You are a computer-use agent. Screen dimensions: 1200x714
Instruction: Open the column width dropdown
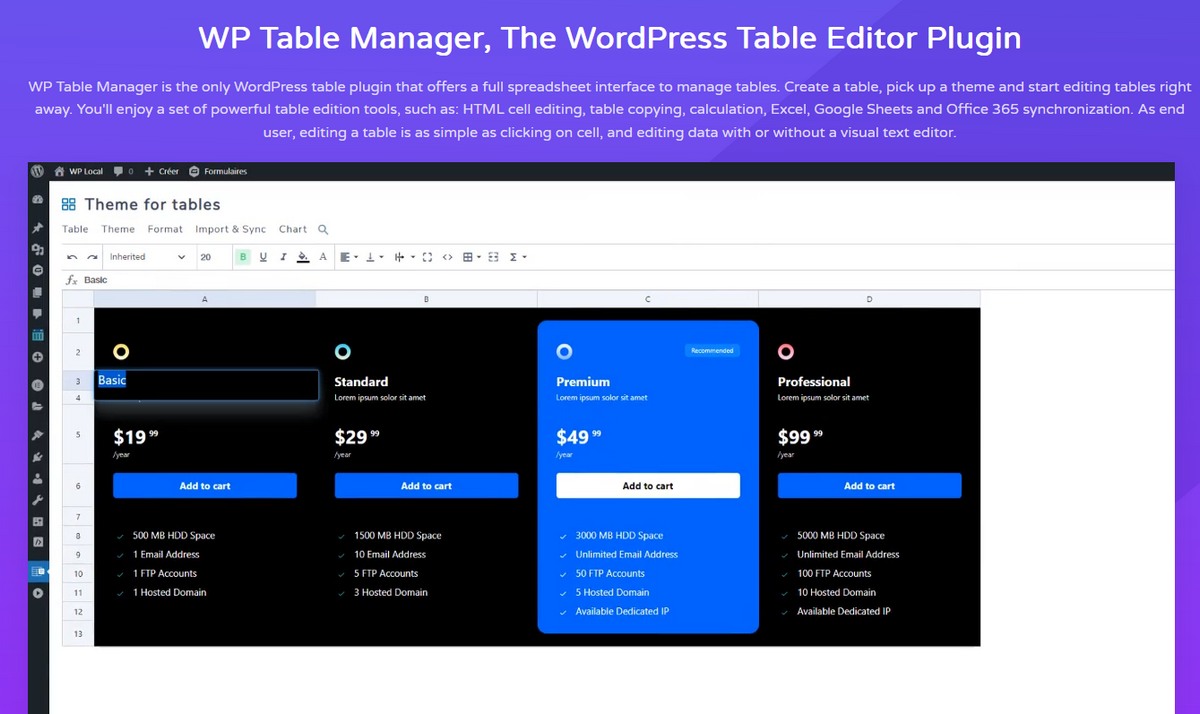404,257
